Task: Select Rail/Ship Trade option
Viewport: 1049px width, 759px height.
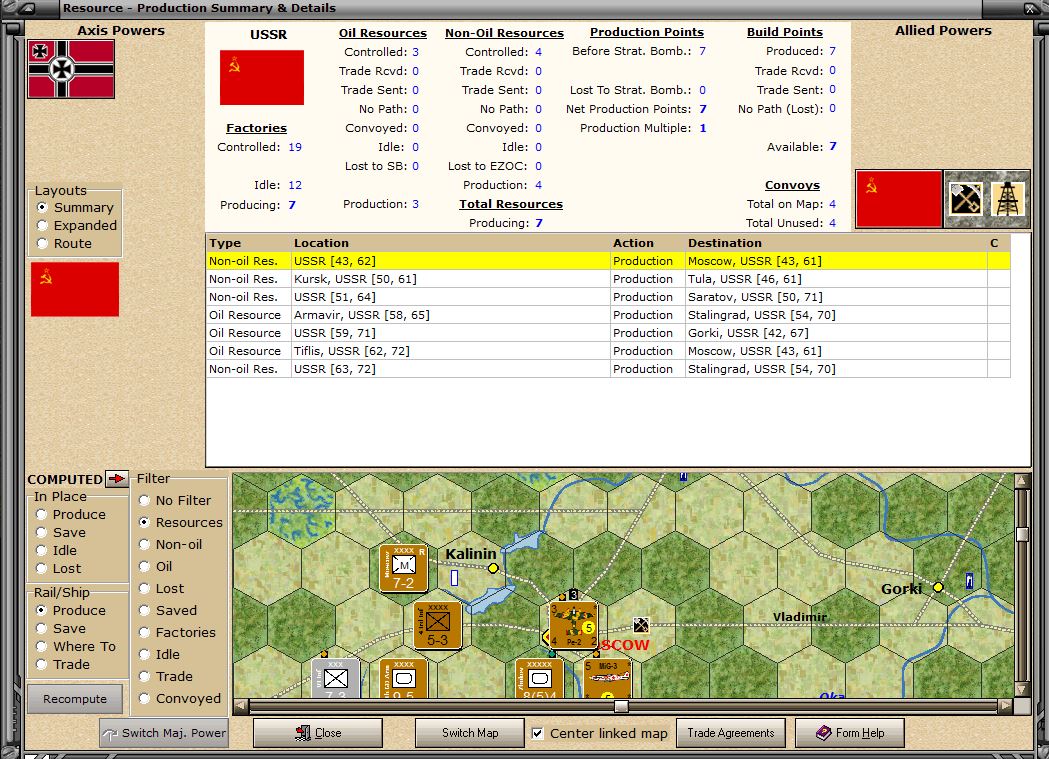Action: (x=62, y=665)
